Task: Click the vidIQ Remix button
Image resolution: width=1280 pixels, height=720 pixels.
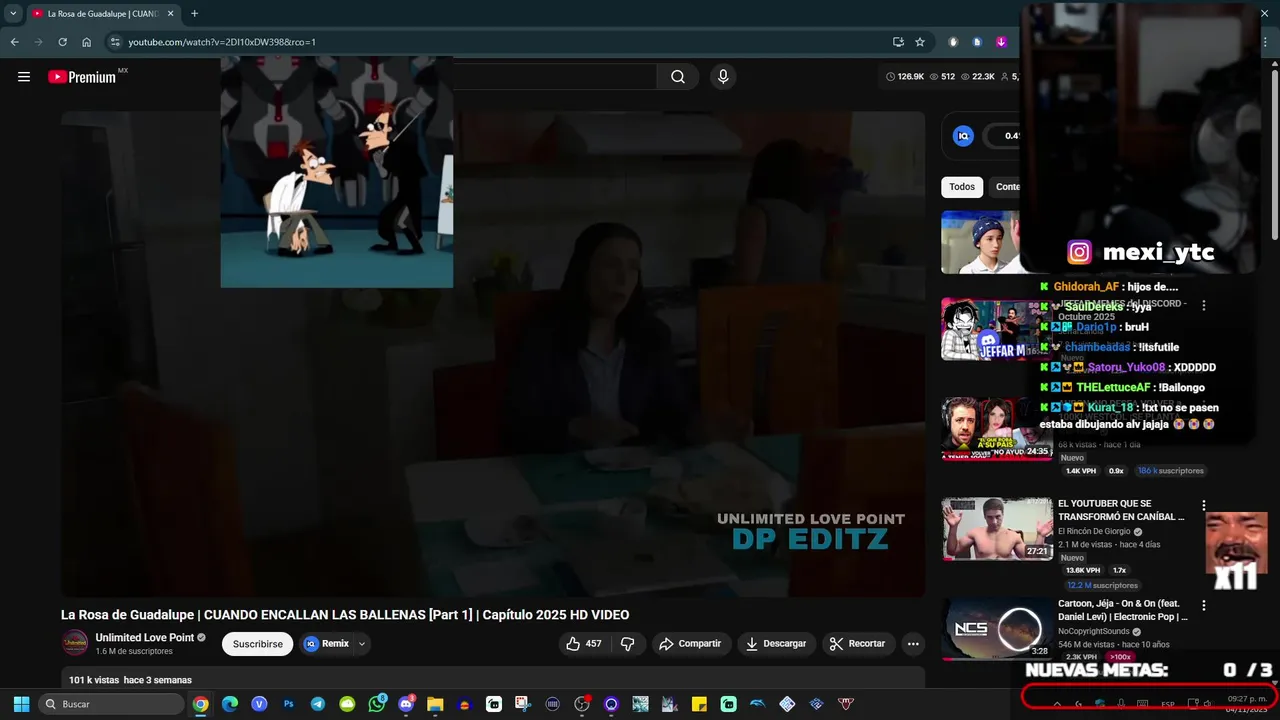Action: coord(327,644)
